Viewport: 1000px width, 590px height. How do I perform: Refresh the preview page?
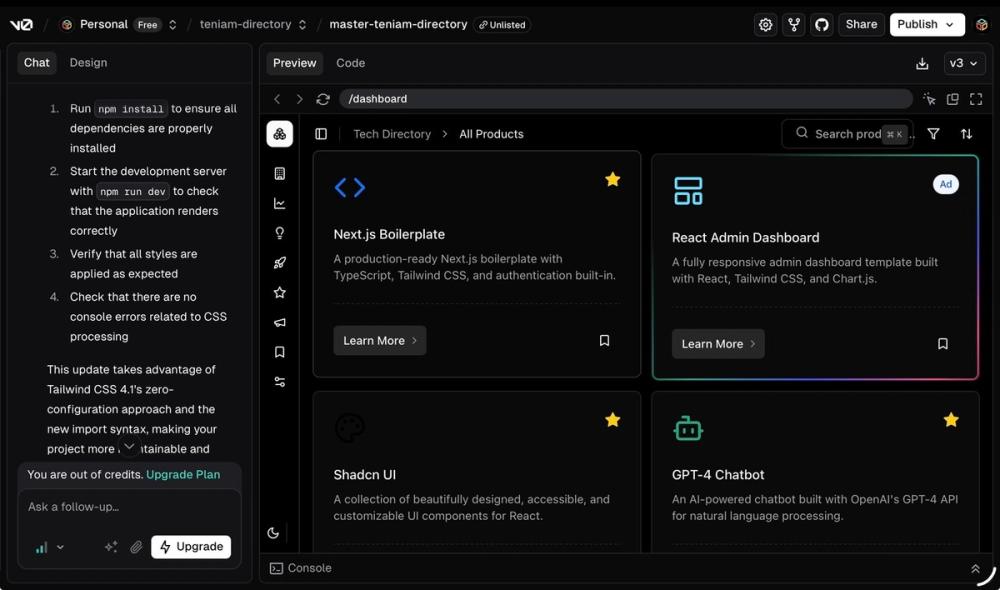coord(323,99)
